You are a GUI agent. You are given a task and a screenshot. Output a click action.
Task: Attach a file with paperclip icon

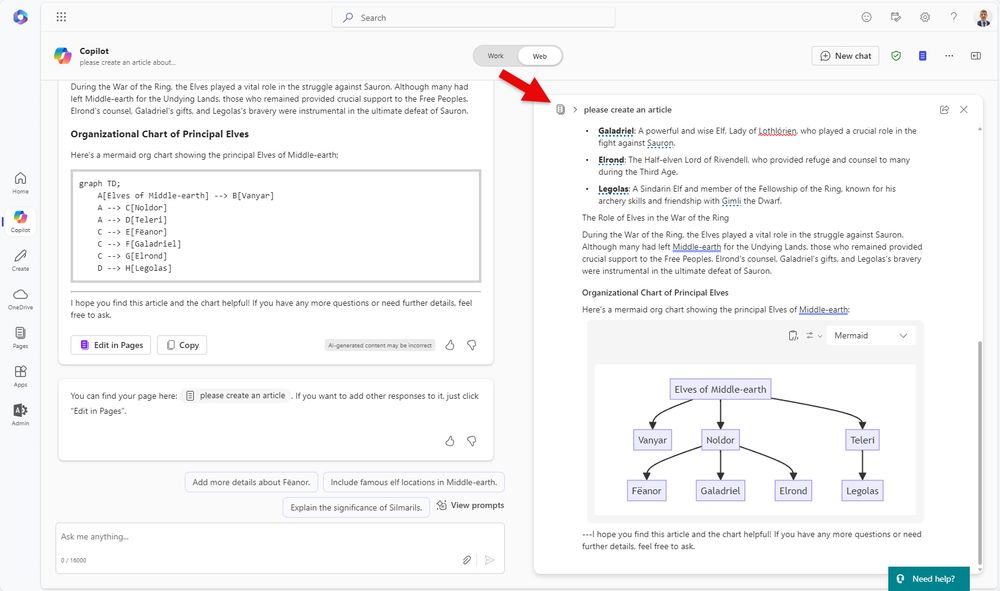[x=467, y=560]
